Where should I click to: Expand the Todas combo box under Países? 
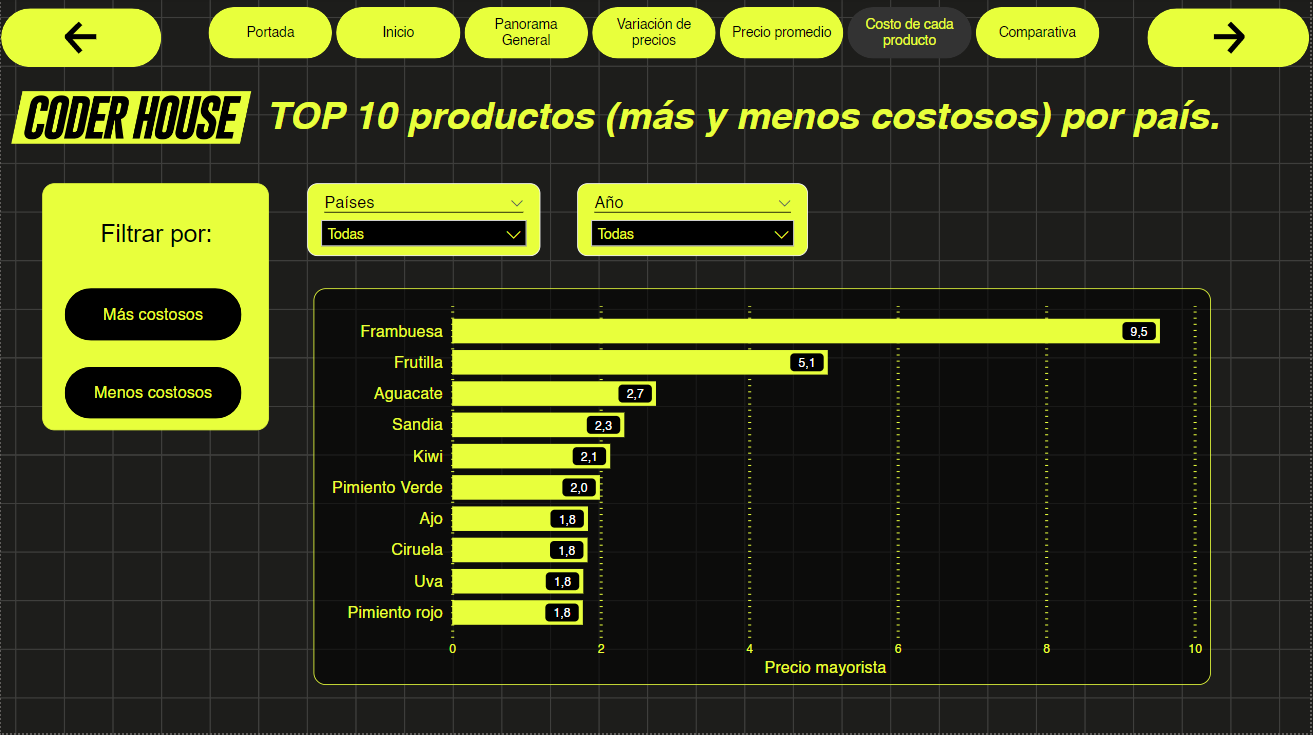(x=423, y=233)
